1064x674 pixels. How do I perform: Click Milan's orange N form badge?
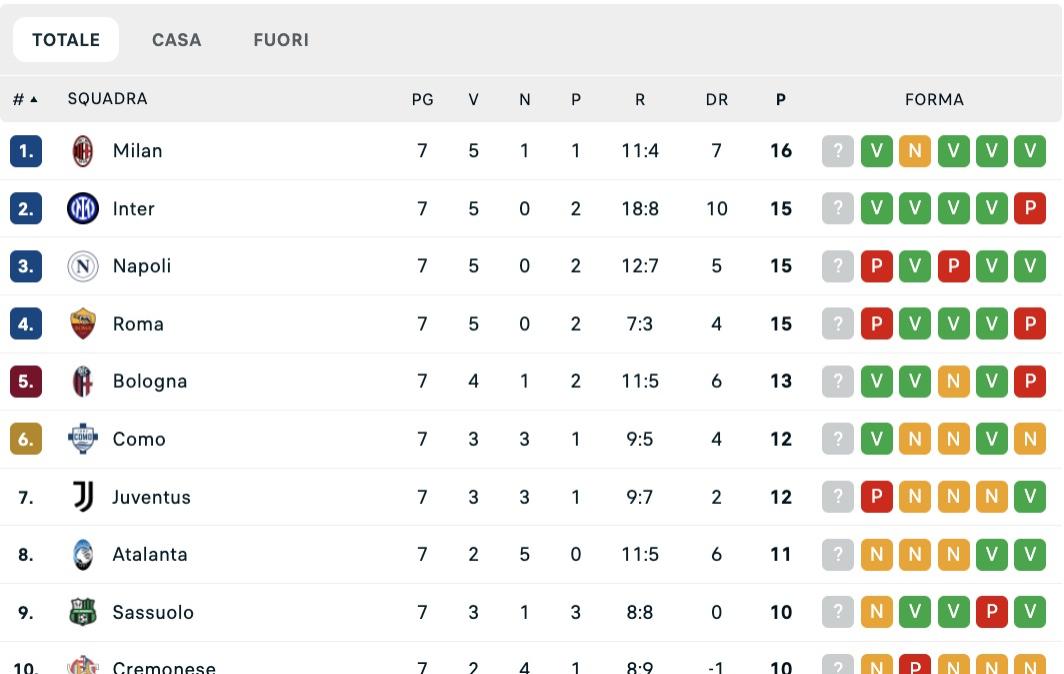coord(915,151)
